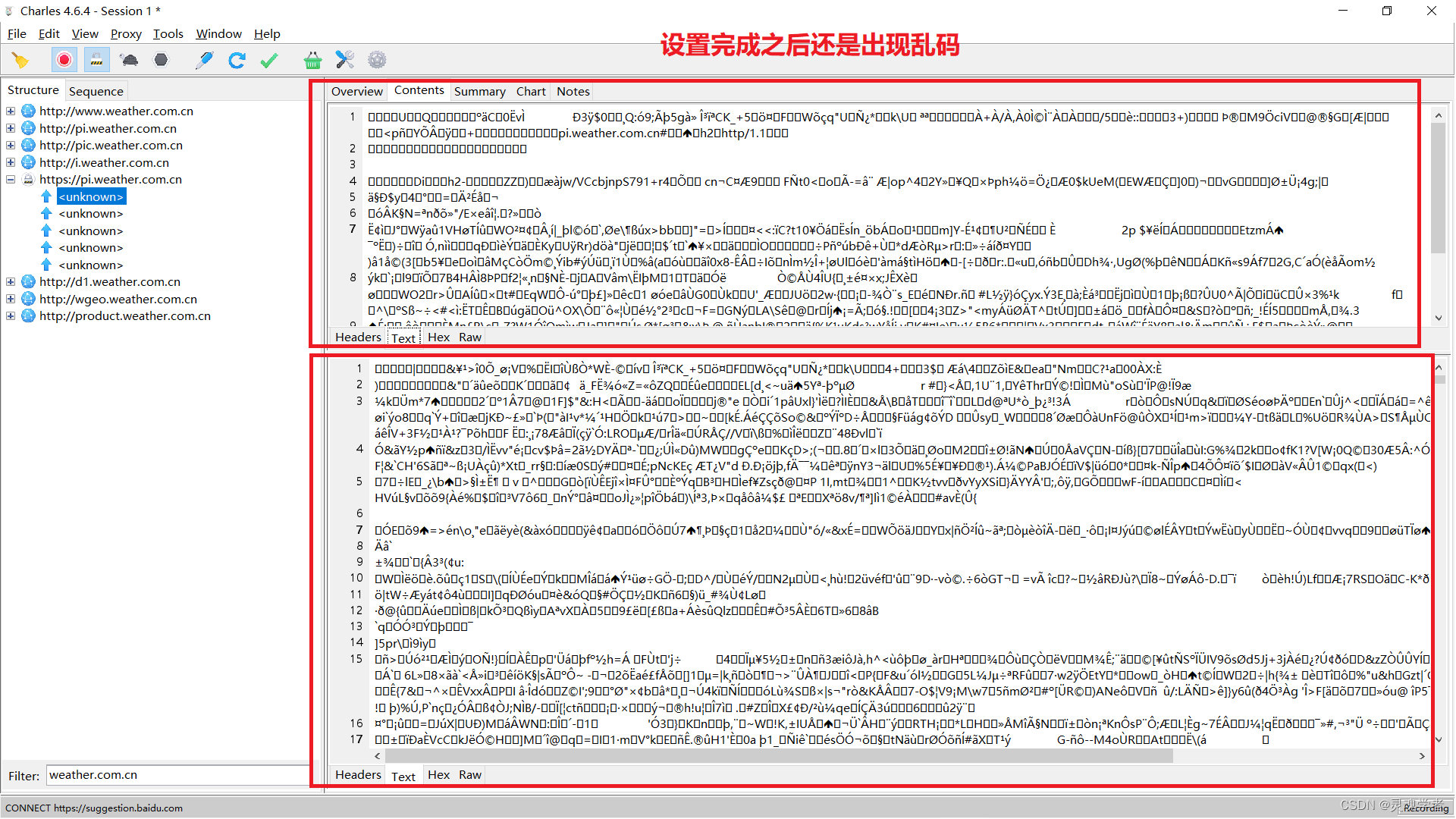The width and height of the screenshot is (1456, 819).
Task: Click the broom Clear Session icon
Action: (x=20, y=60)
